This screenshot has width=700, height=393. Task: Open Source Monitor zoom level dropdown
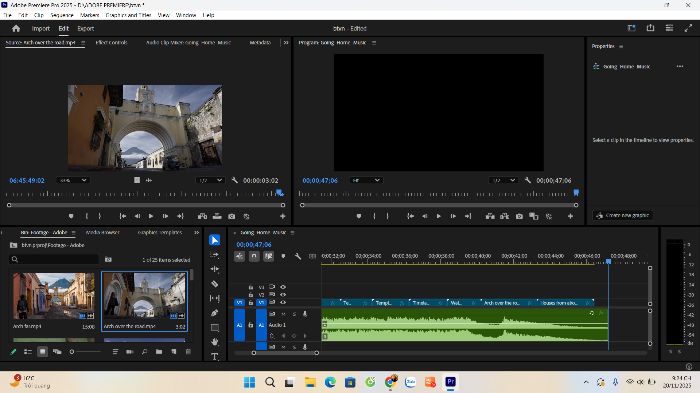tap(73, 180)
